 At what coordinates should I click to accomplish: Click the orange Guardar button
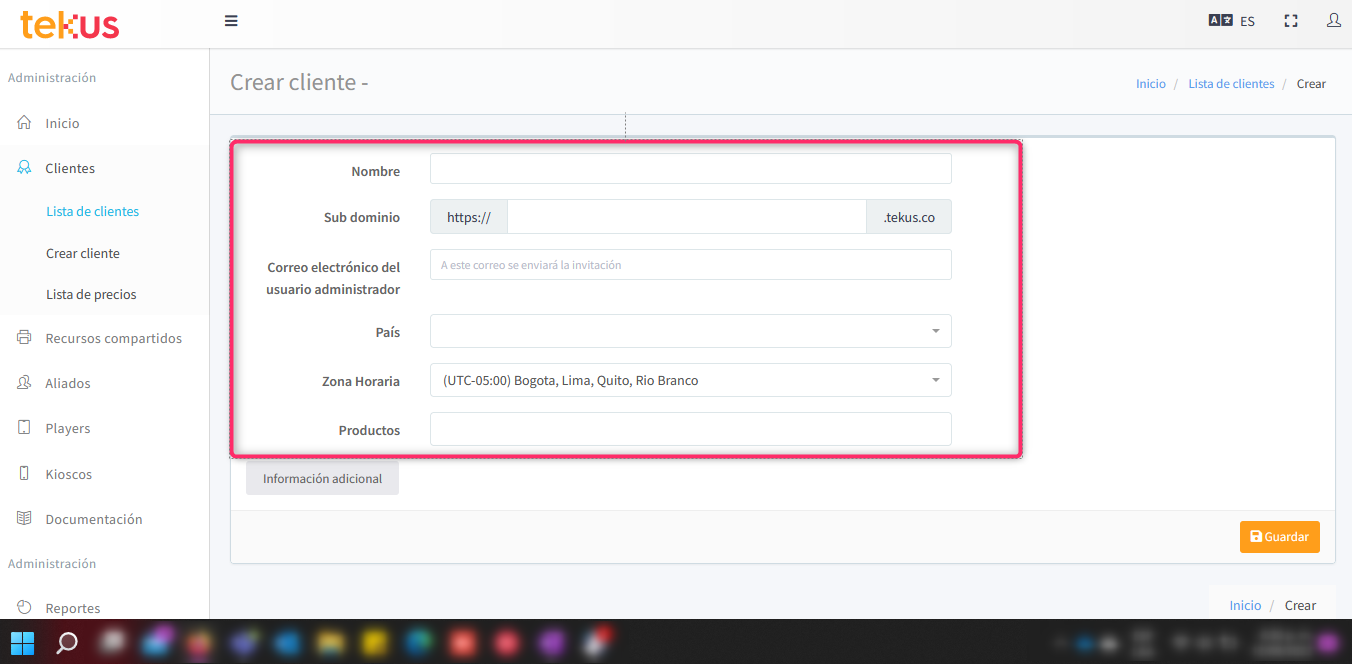(1279, 537)
